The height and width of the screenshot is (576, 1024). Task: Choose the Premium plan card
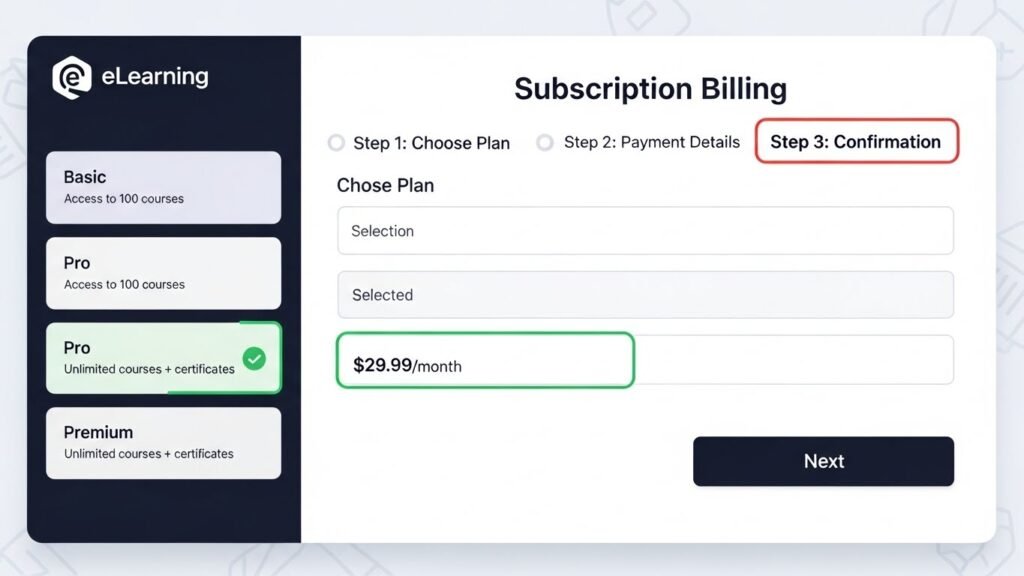163,441
